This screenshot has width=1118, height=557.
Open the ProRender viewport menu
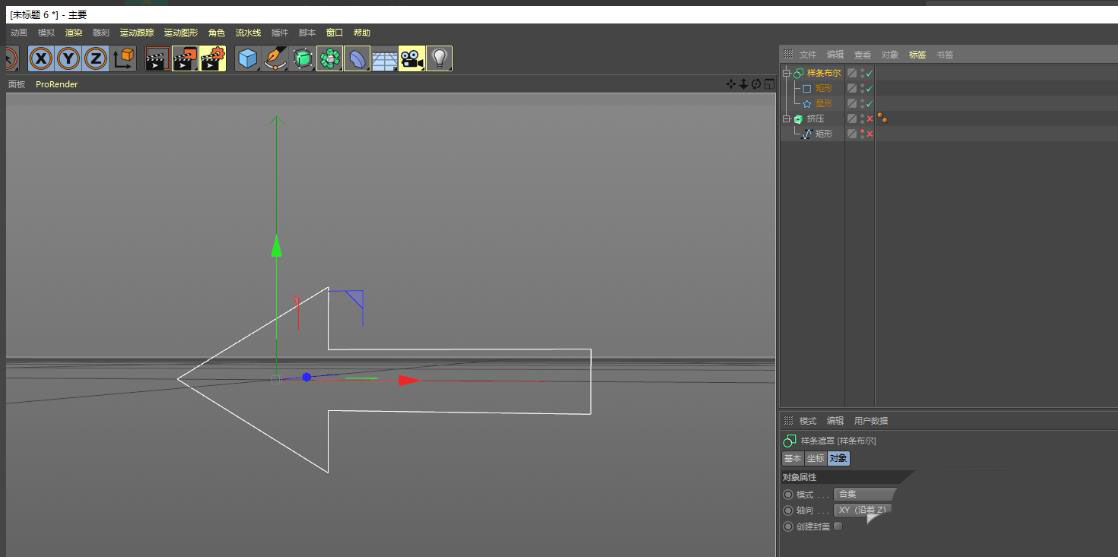56,84
